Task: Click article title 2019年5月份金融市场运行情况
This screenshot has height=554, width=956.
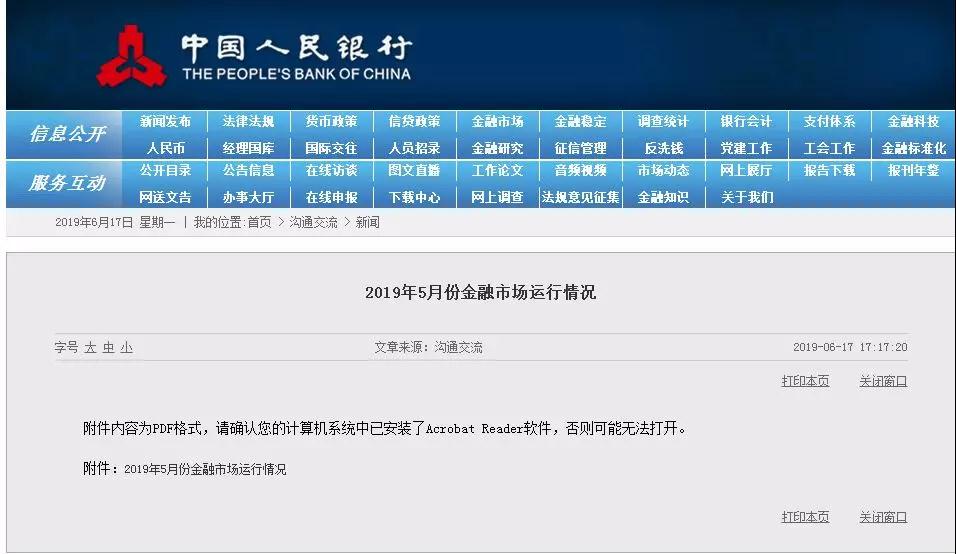Action: [x=480, y=293]
